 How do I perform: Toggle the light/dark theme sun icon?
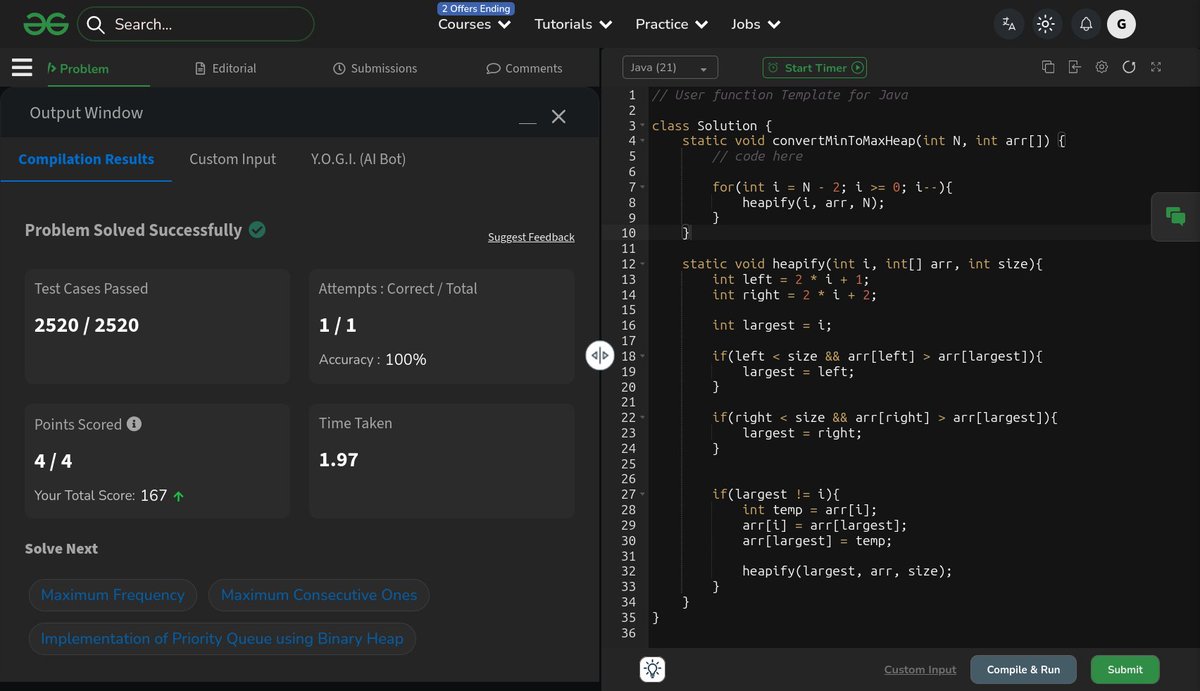click(x=1046, y=24)
